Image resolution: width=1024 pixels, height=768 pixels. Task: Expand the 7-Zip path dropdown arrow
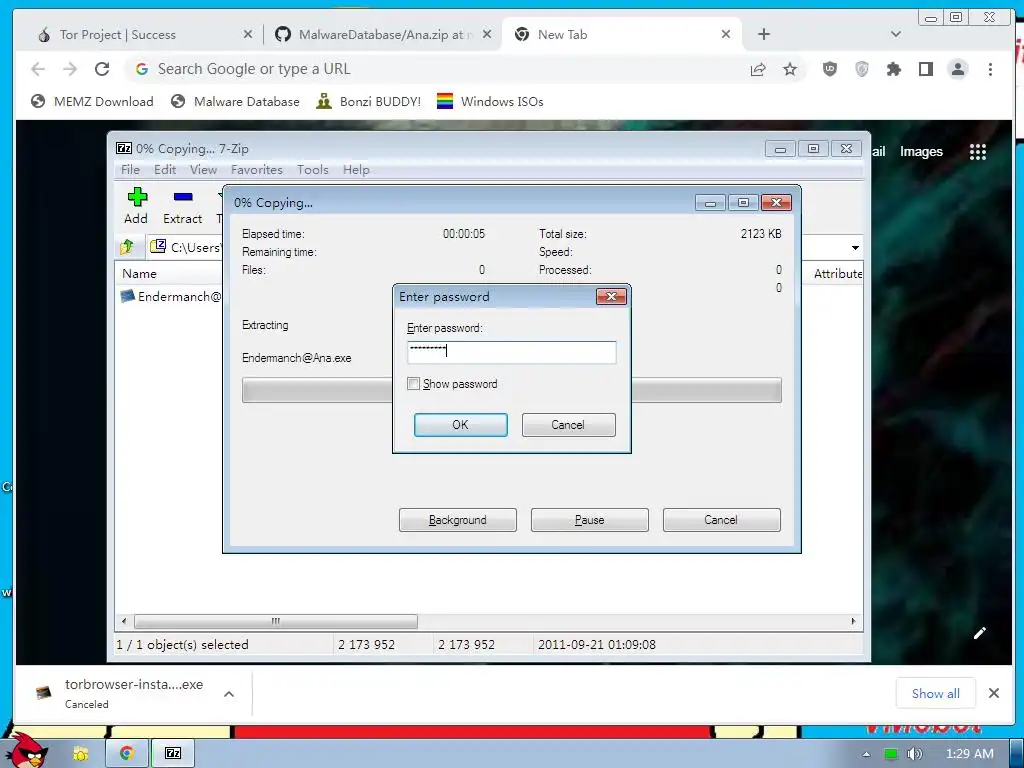tap(855, 248)
